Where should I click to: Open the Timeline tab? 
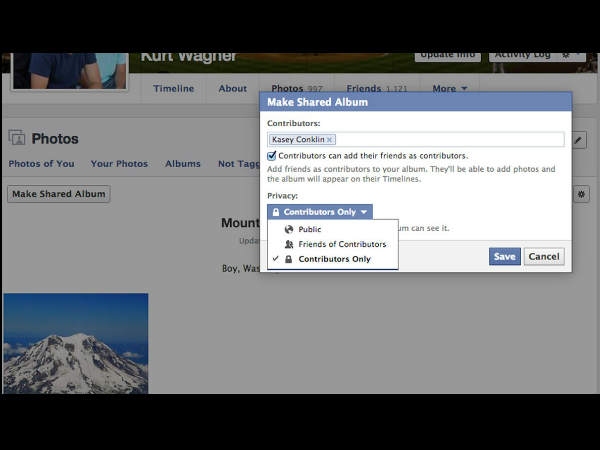[173, 88]
